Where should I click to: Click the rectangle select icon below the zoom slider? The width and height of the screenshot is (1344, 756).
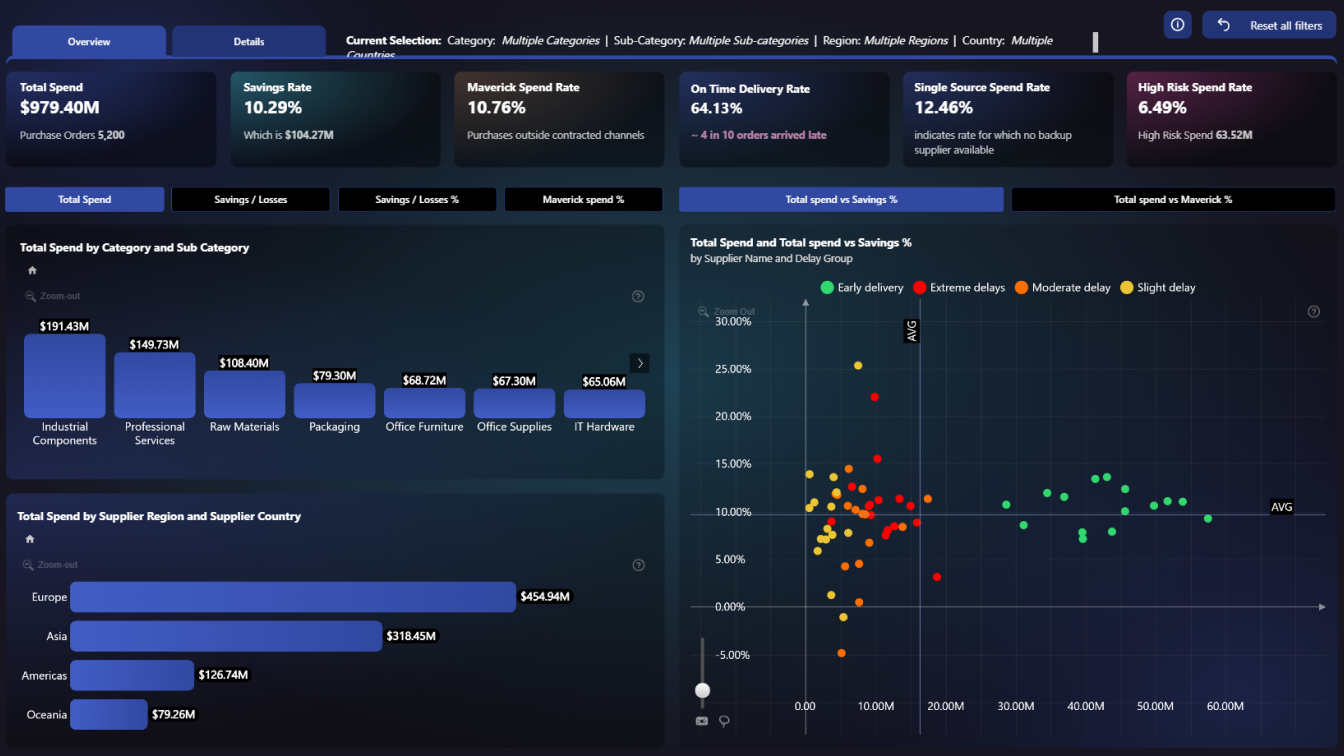coord(701,721)
